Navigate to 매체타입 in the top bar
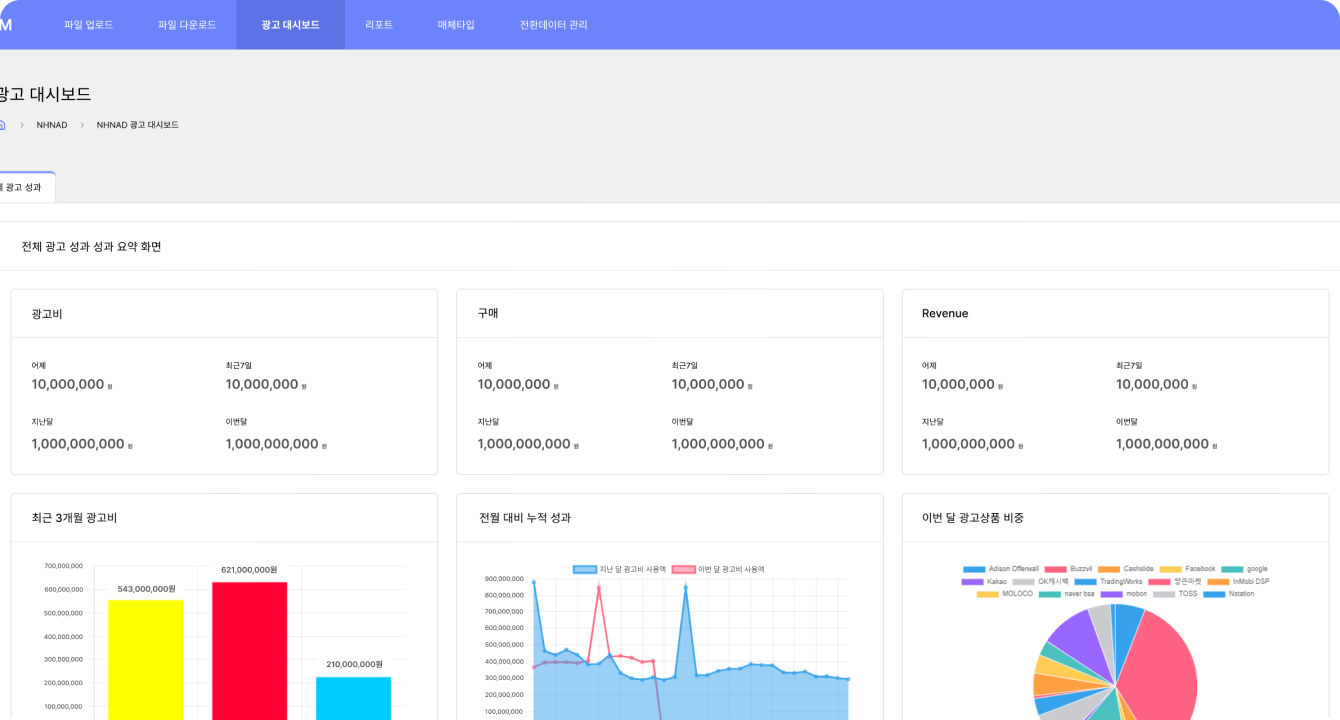Screen dimensions: 1340x720 click(x=456, y=25)
